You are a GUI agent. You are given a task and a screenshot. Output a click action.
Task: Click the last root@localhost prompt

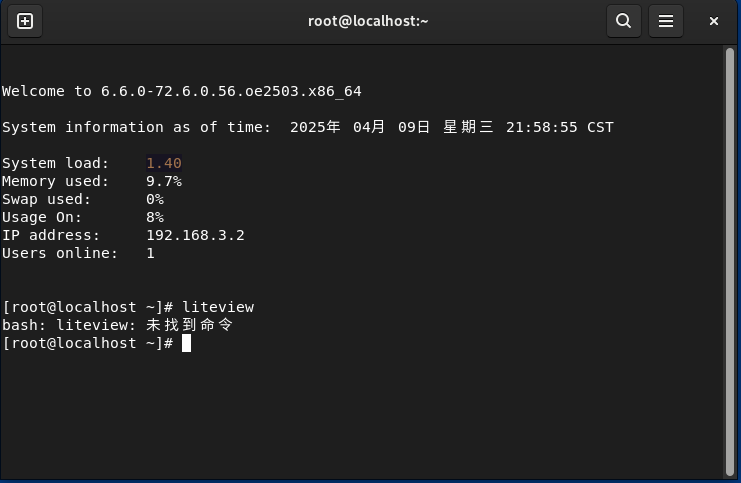pyautogui.click(x=89, y=343)
